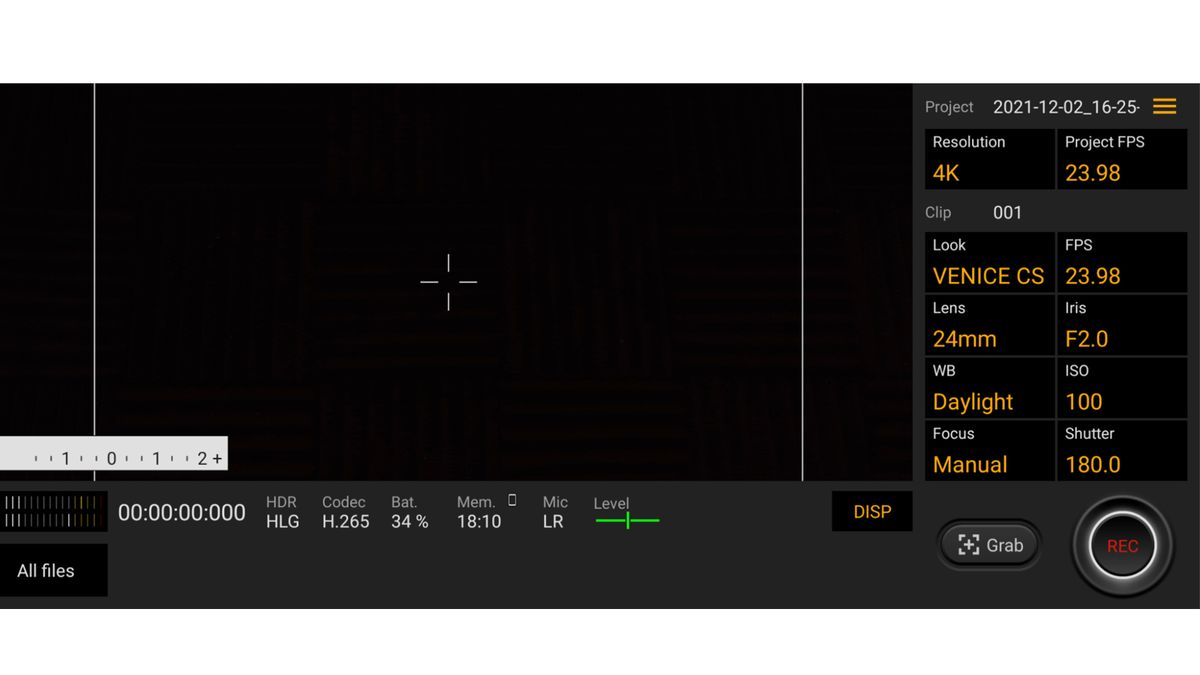This screenshot has width=1200, height=675.
Task: Toggle Focus Manual mode
Action: (x=990, y=451)
